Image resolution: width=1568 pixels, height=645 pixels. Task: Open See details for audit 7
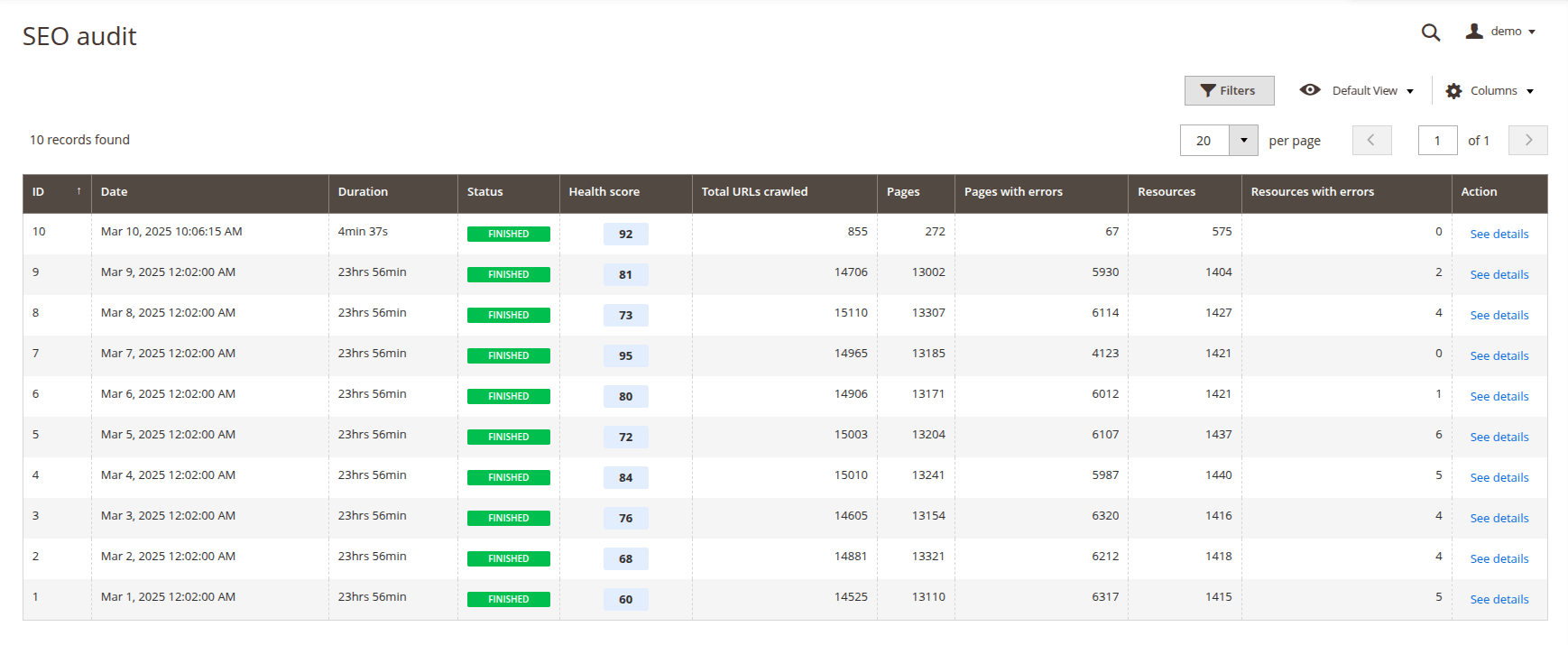click(x=1499, y=356)
